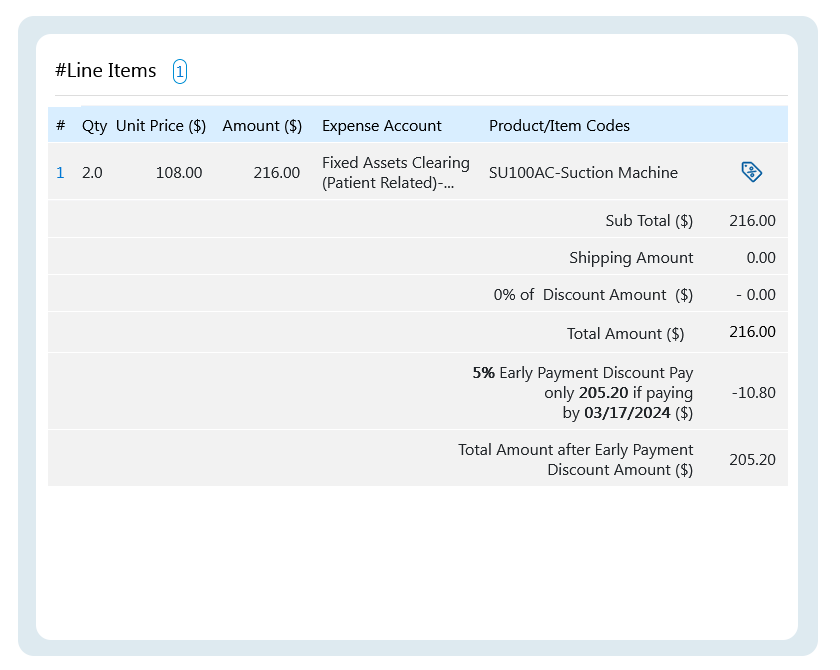Click the percentage symbol inside the tag icon
Viewport: 840px width, 670px height.
point(750,172)
